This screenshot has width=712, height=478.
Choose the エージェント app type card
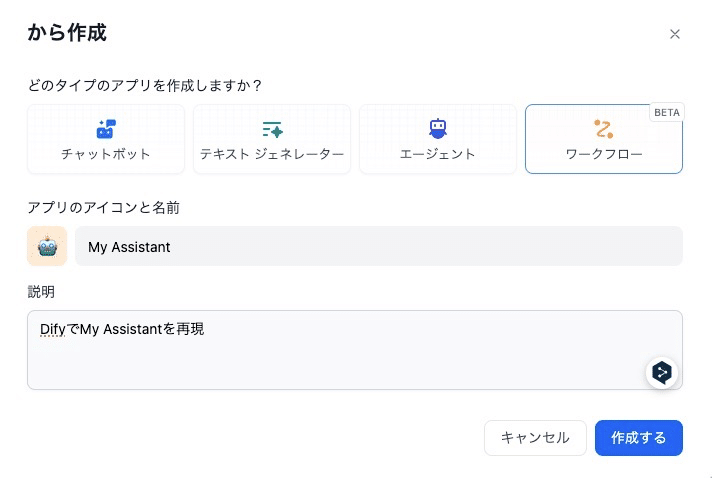pos(438,139)
